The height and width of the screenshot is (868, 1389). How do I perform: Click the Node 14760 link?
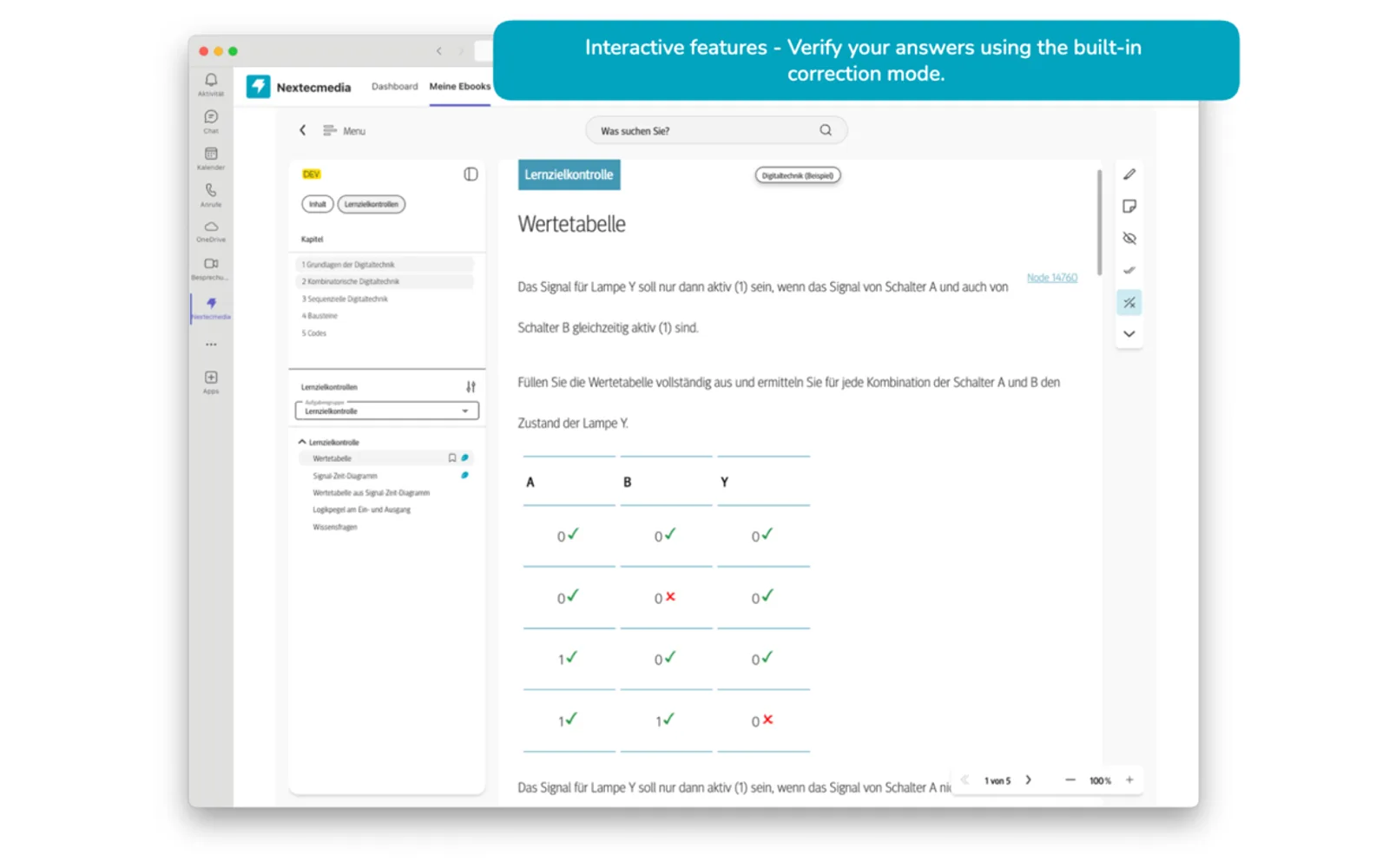[x=1052, y=278]
